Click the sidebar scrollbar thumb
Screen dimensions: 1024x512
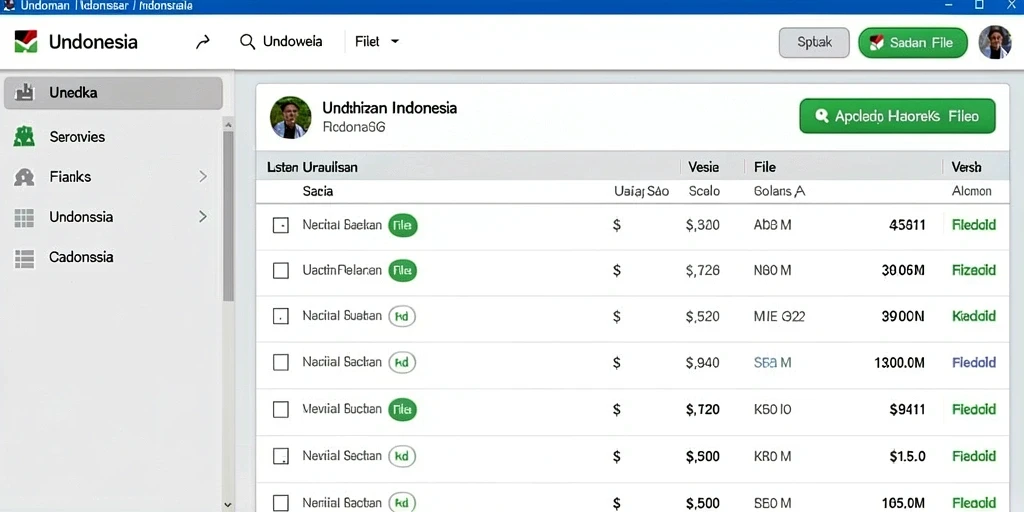click(x=228, y=216)
